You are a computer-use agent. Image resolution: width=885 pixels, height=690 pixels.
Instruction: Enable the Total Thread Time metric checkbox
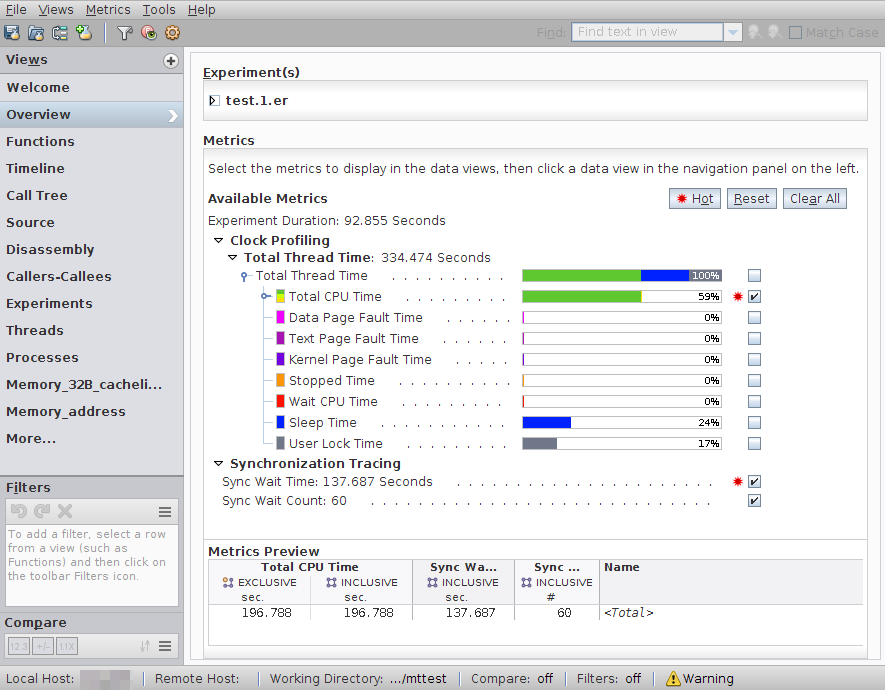pyautogui.click(x=754, y=275)
